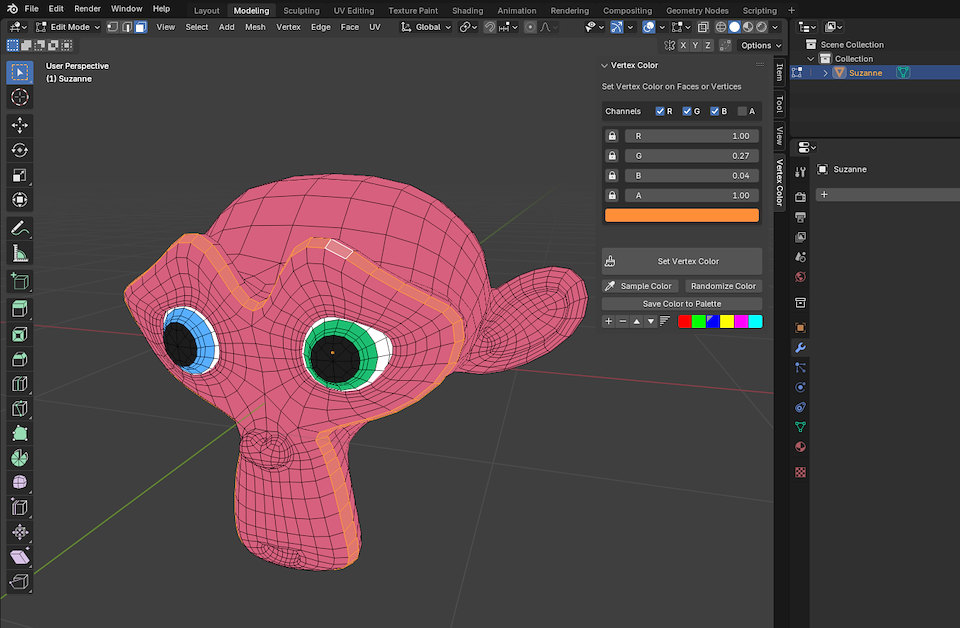960x628 pixels.
Task: Switch to the Sculpting workspace tab
Action: point(301,11)
